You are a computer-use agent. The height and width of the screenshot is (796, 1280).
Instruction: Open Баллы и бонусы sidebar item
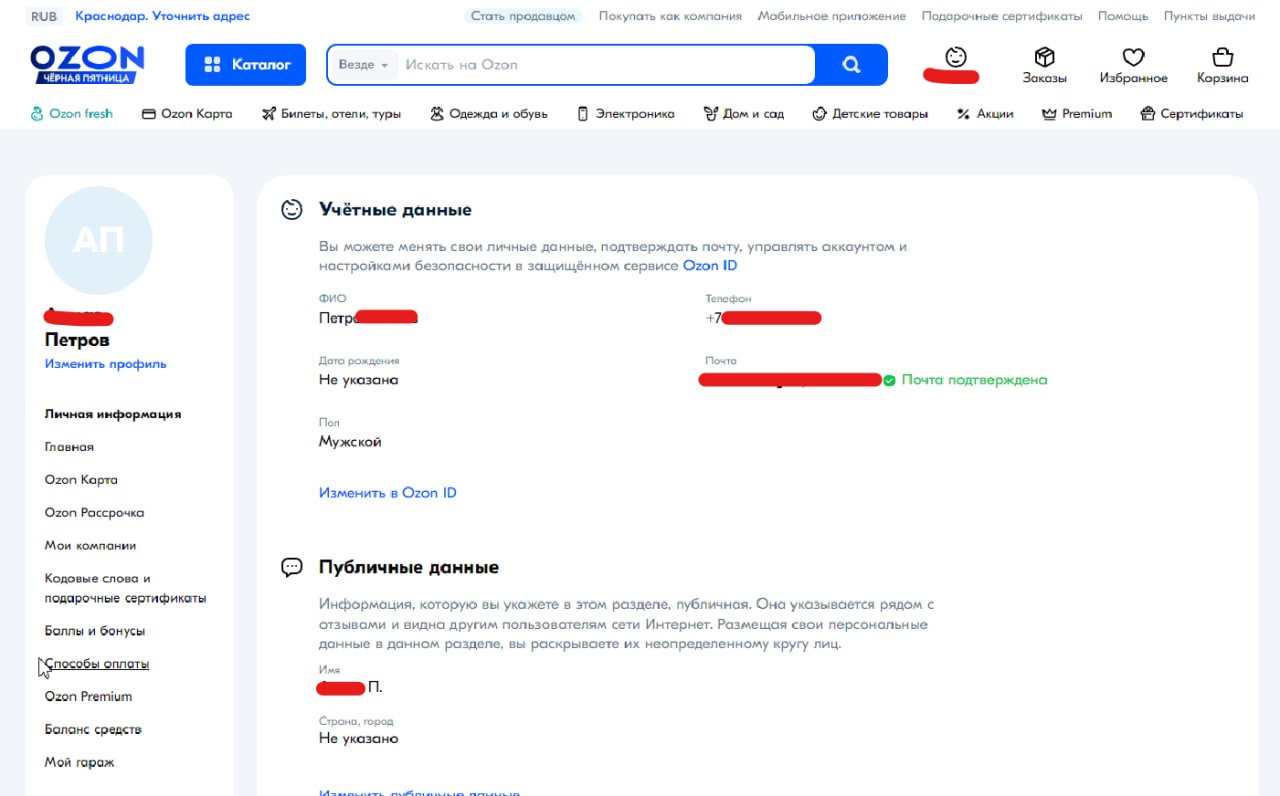[x=95, y=631]
